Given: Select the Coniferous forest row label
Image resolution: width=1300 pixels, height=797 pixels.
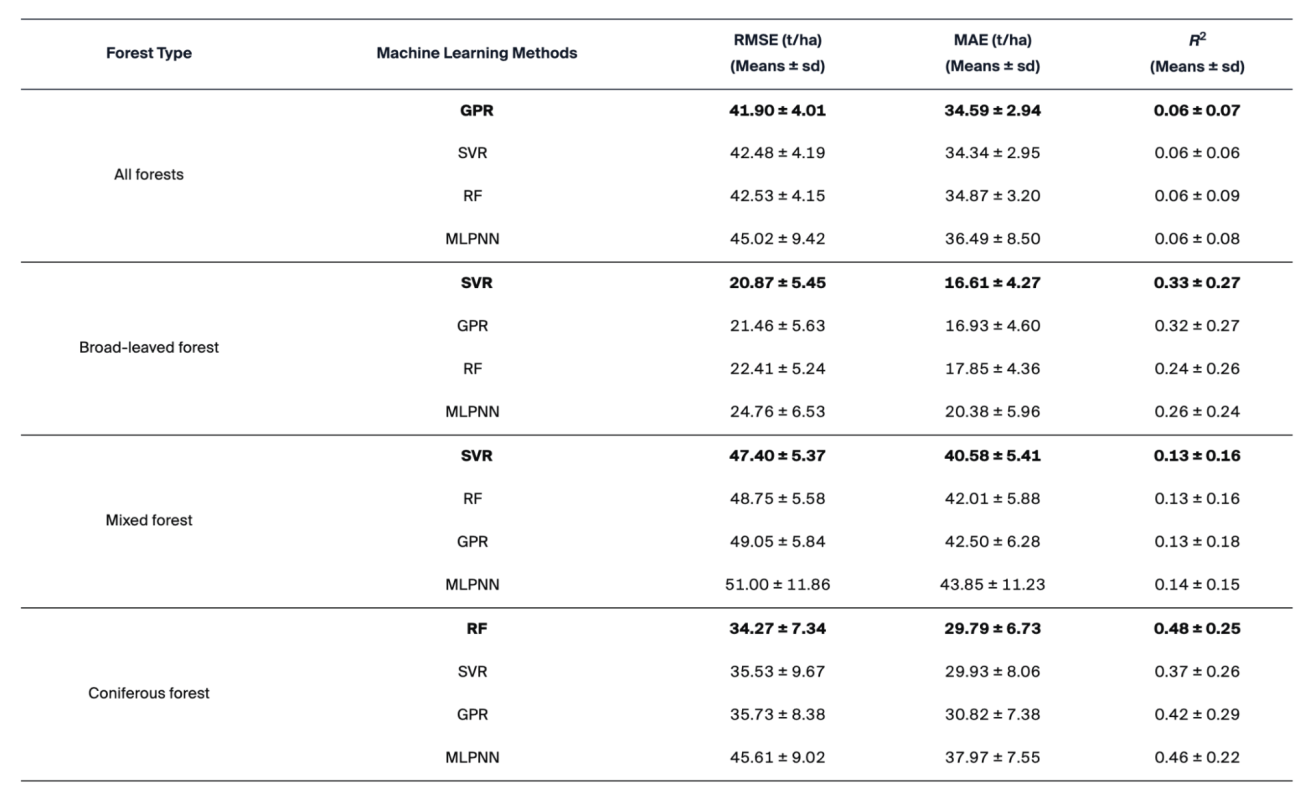Looking at the screenshot, I should click(x=149, y=692).
